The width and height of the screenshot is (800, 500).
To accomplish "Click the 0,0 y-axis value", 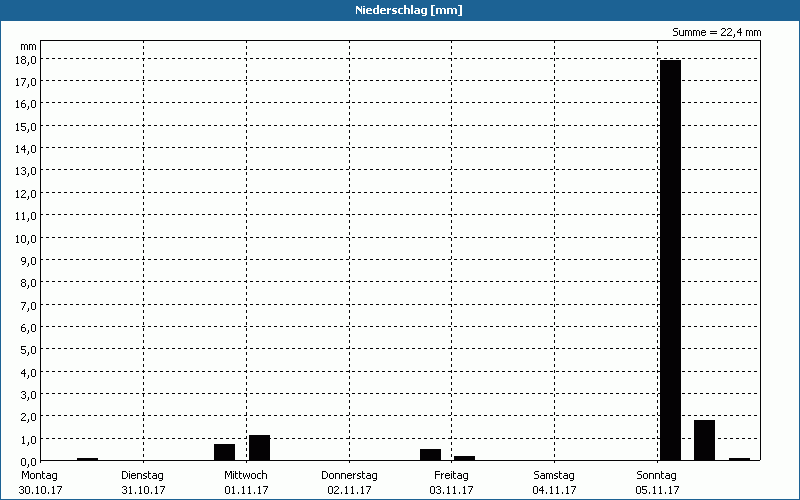I will point(29,461).
